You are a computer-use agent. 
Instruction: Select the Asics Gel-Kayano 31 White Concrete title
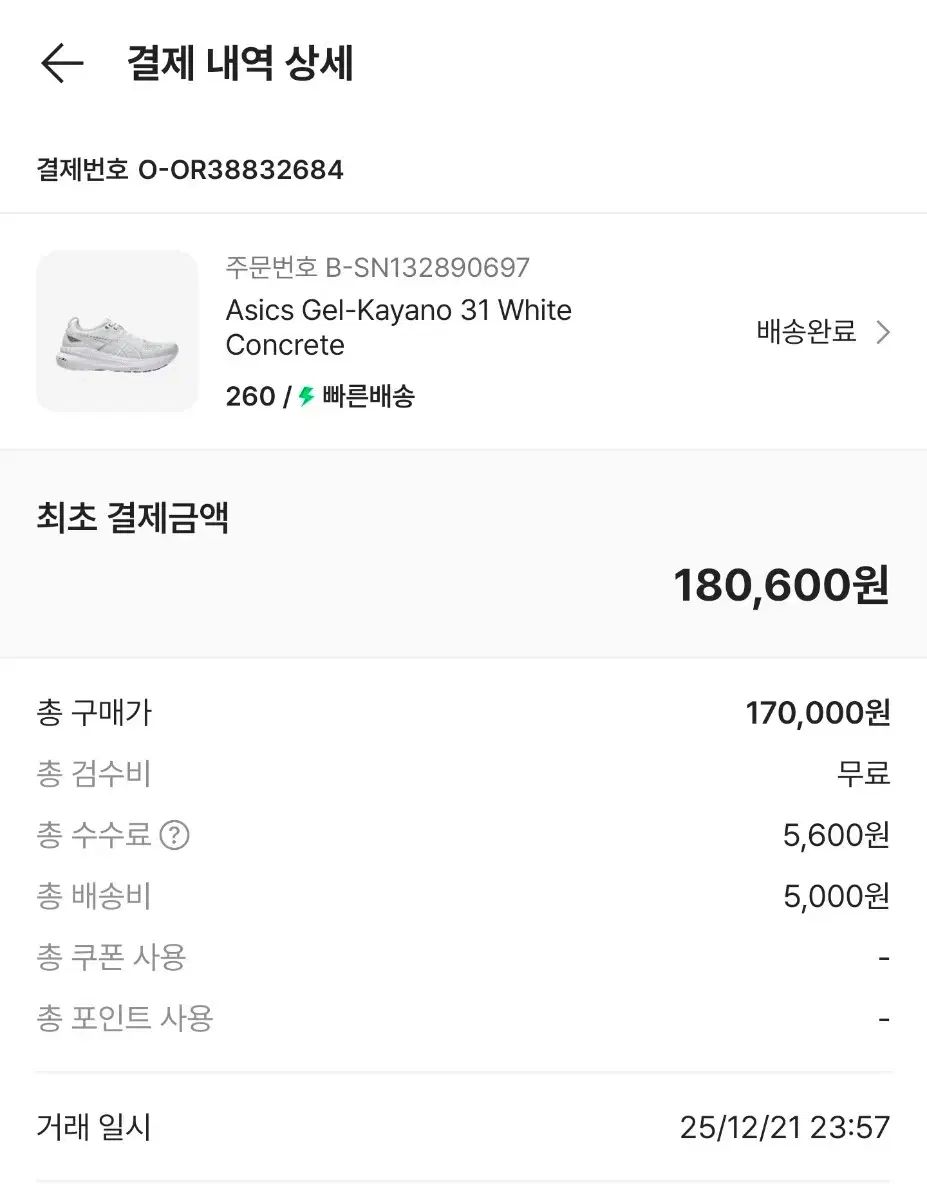coord(398,327)
